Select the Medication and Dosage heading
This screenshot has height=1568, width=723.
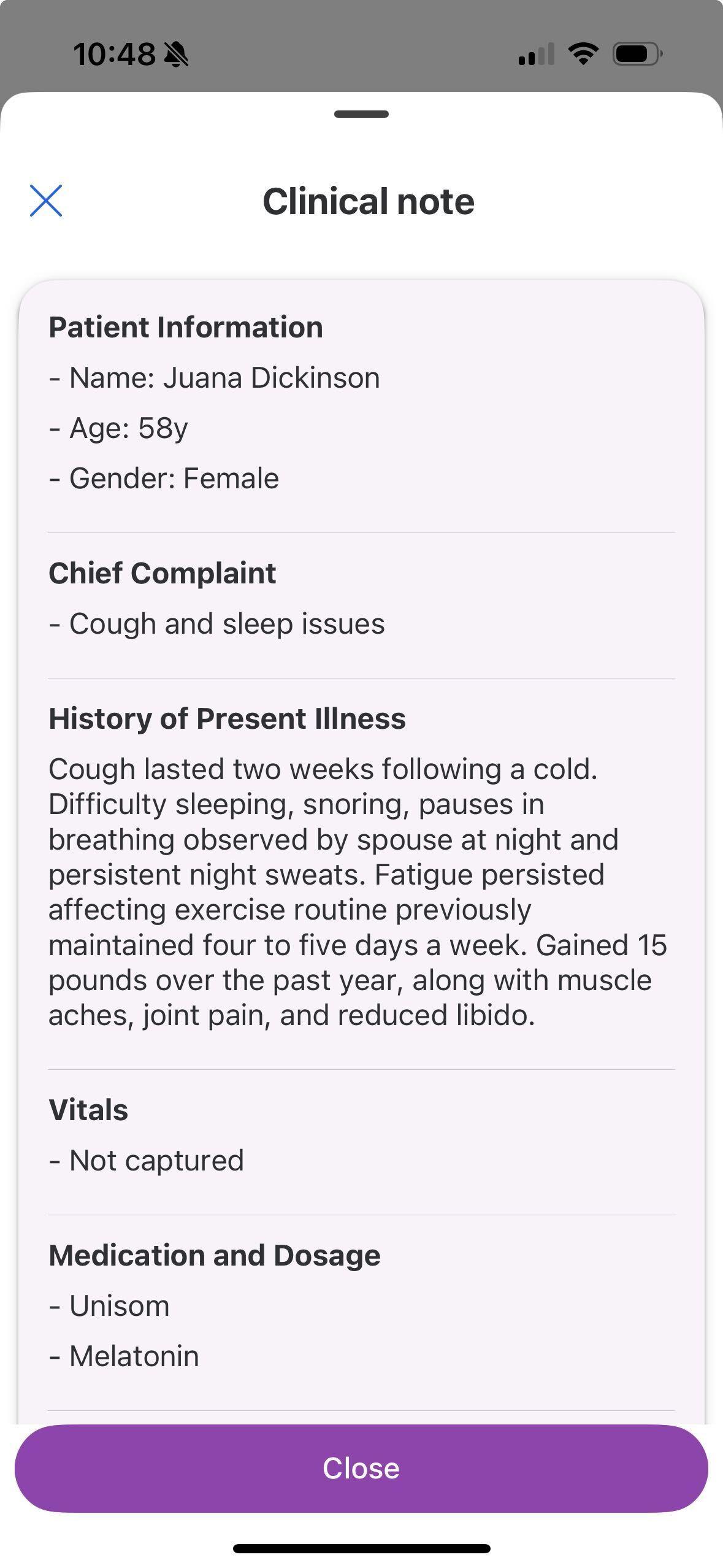[215, 1255]
